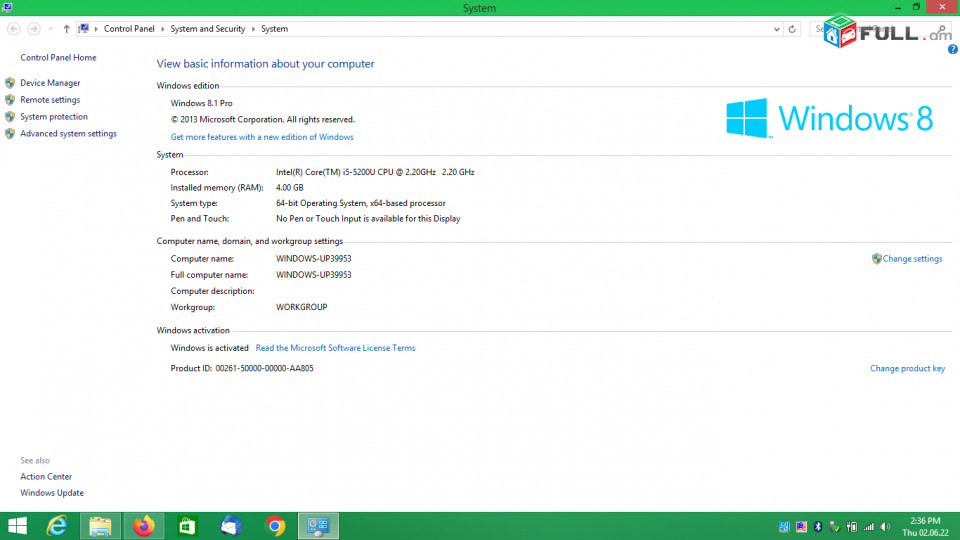Click the shield icon beside Remote settings
Screen dimensions: 960x540
click(10, 100)
